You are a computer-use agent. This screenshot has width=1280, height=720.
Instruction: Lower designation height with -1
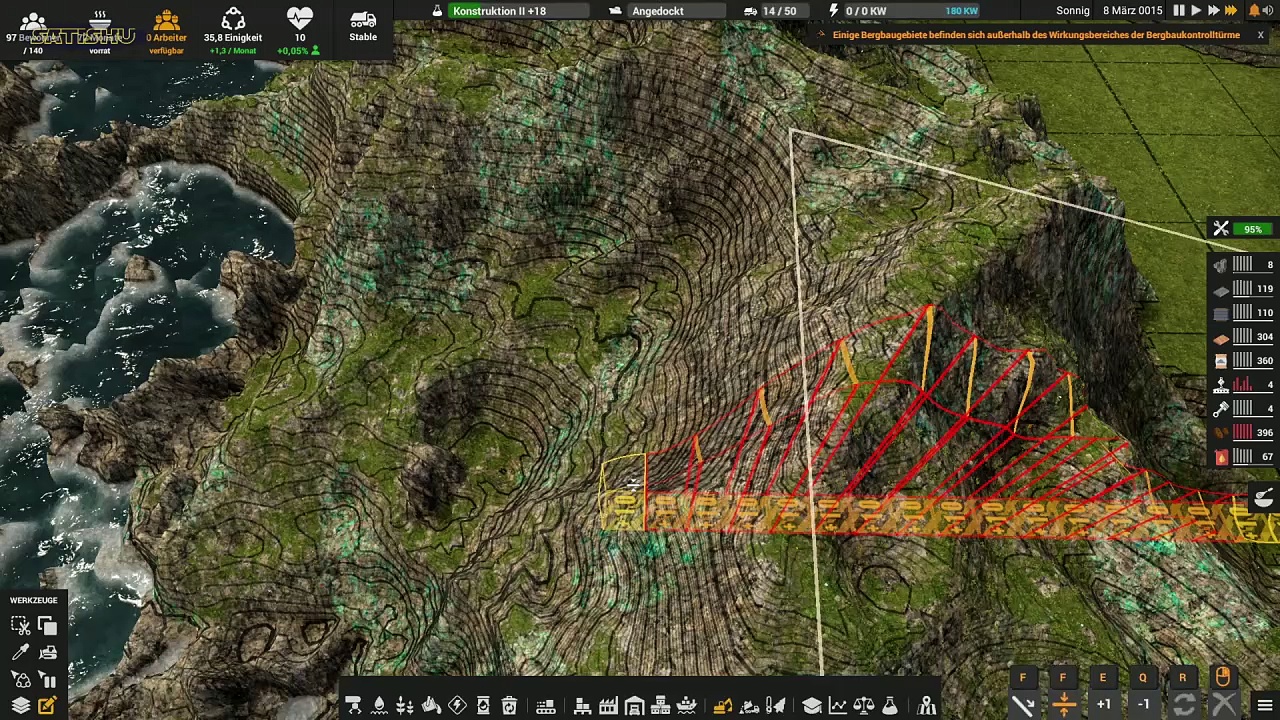pos(1143,704)
